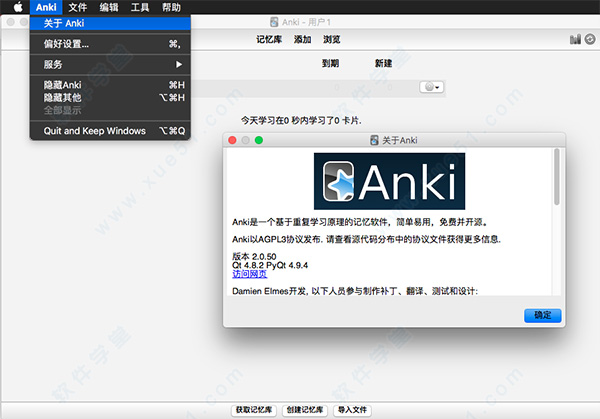Image resolution: width=600 pixels, height=419 pixels.
Task: Click 获取记忆库 button
Action: point(254,410)
